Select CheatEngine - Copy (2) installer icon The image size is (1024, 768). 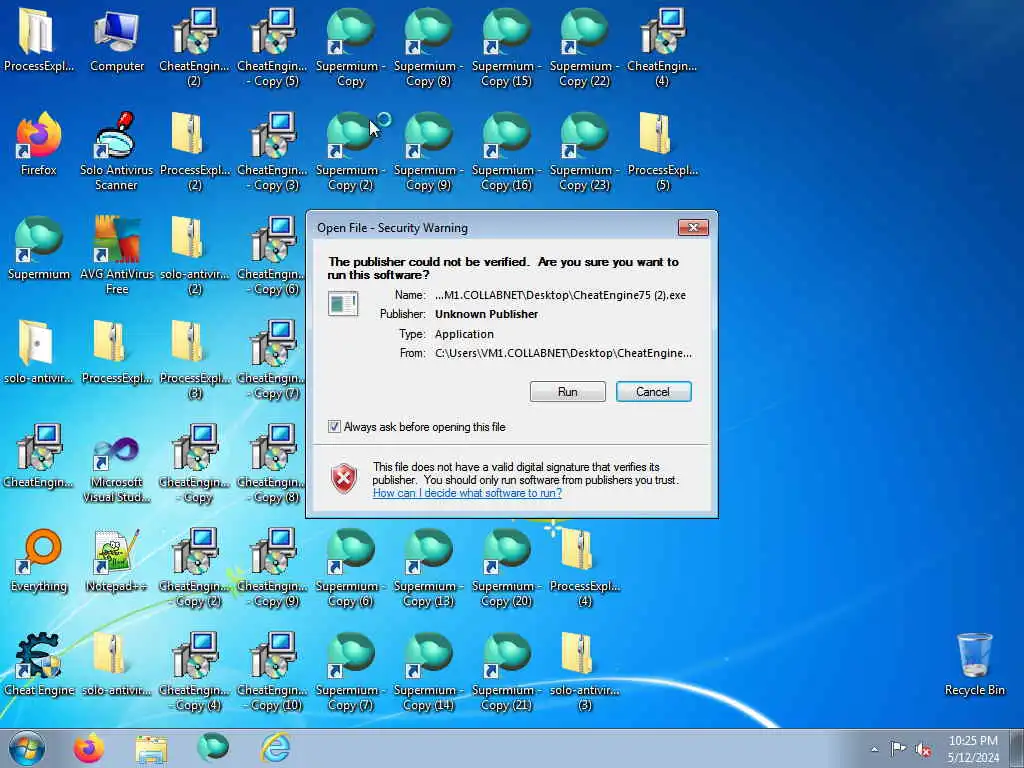(x=195, y=568)
